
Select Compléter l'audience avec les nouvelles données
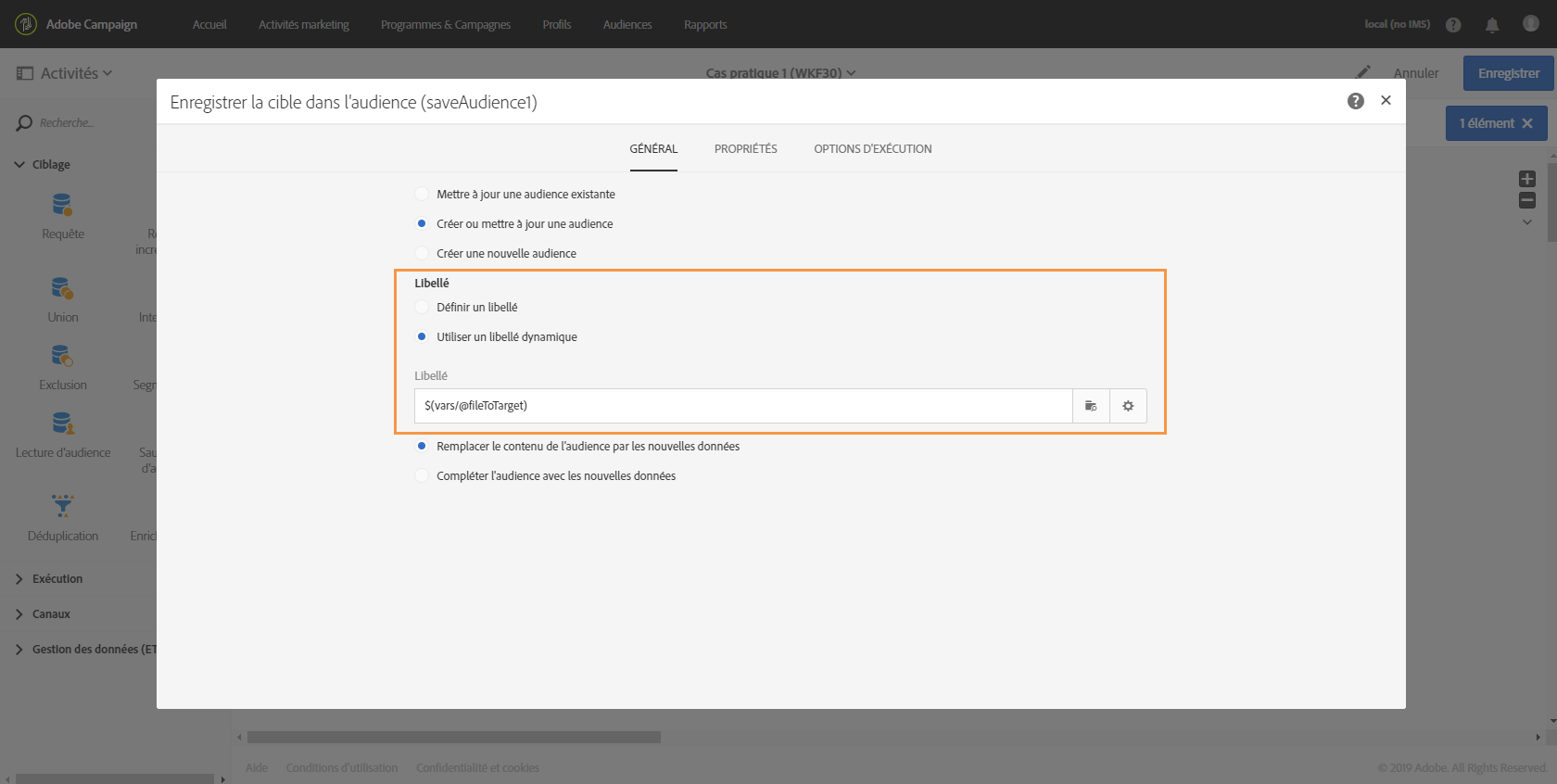pos(422,475)
